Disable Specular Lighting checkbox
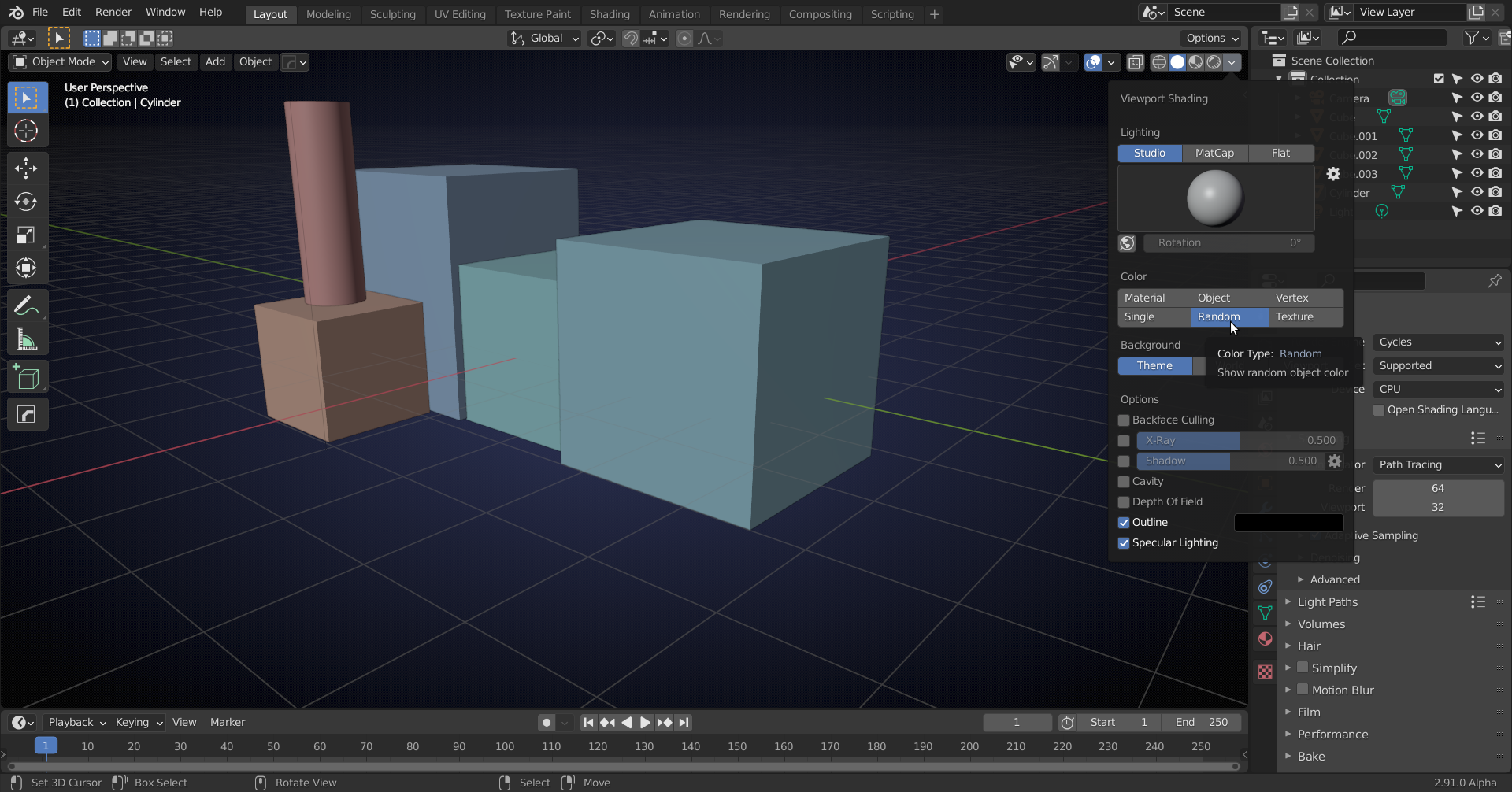1512x792 pixels. click(x=1124, y=543)
